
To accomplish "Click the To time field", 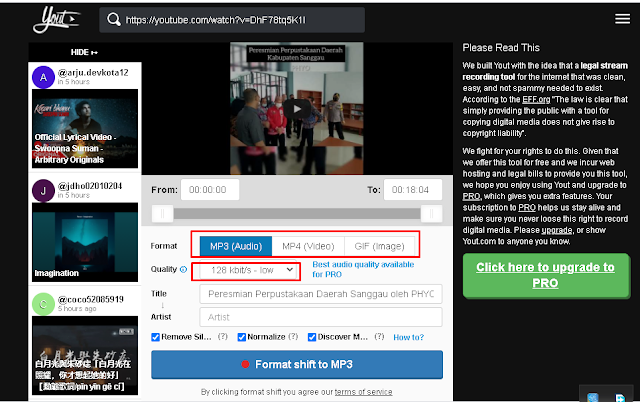I will [x=413, y=190].
